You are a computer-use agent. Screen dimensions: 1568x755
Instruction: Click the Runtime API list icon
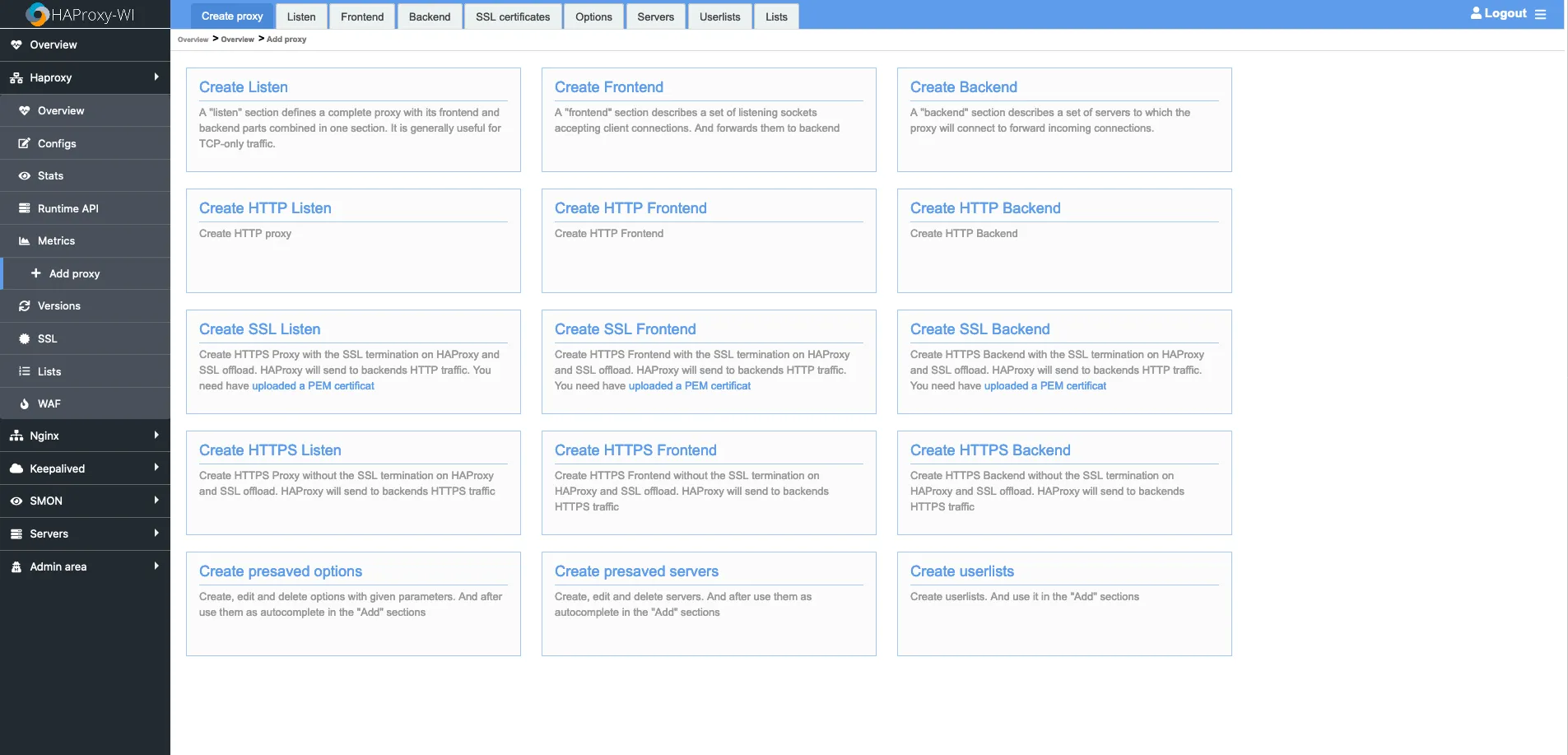(25, 208)
